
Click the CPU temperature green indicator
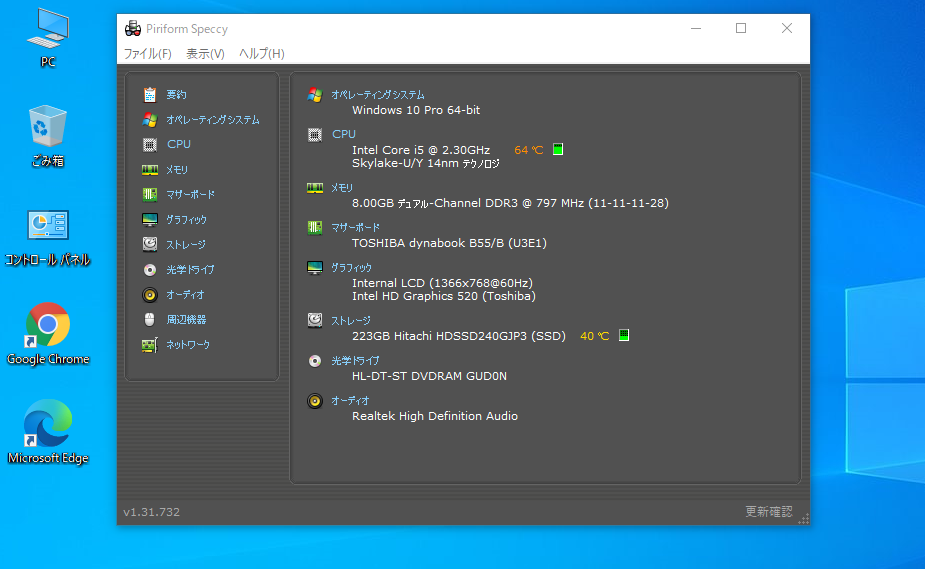click(558, 149)
